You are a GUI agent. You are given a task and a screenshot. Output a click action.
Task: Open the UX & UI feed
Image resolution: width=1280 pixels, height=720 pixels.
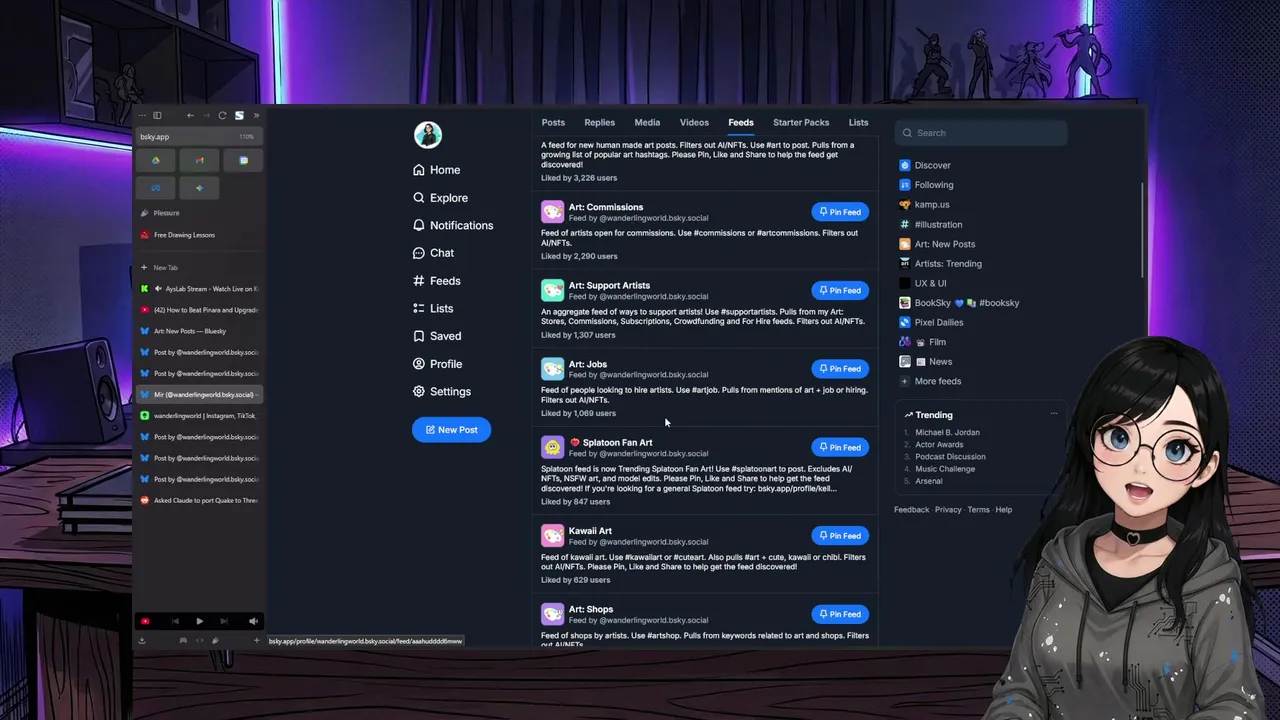point(922,283)
